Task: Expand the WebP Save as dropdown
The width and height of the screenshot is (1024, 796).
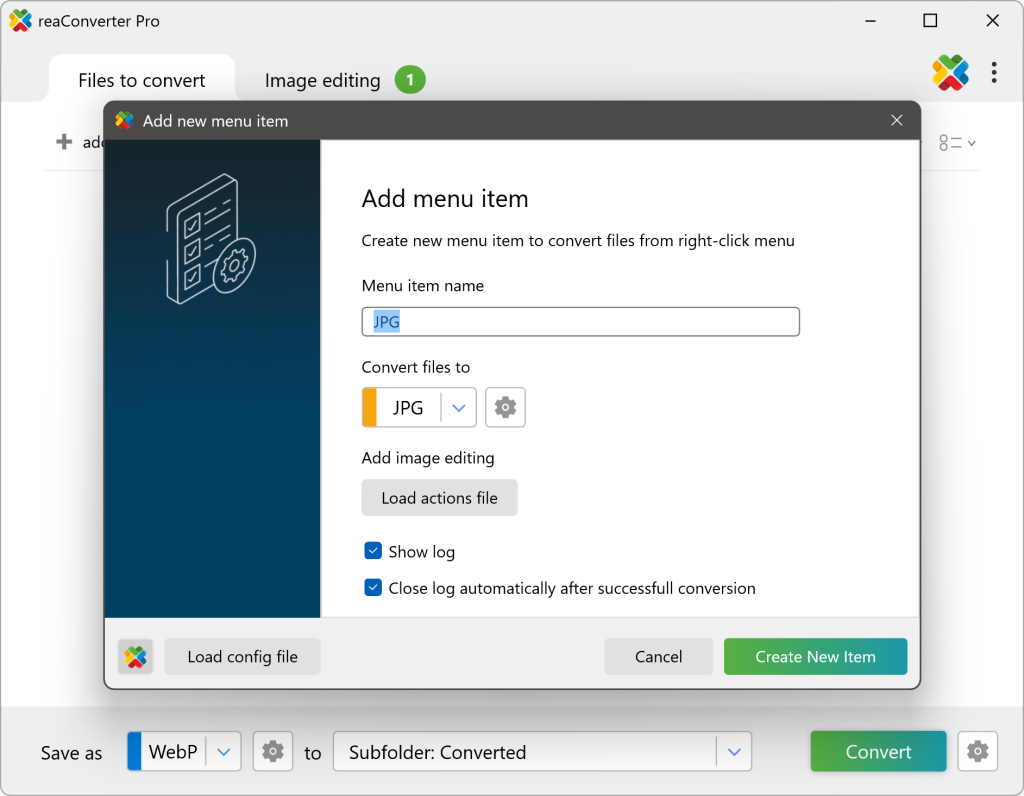Action: pyautogui.click(x=224, y=752)
